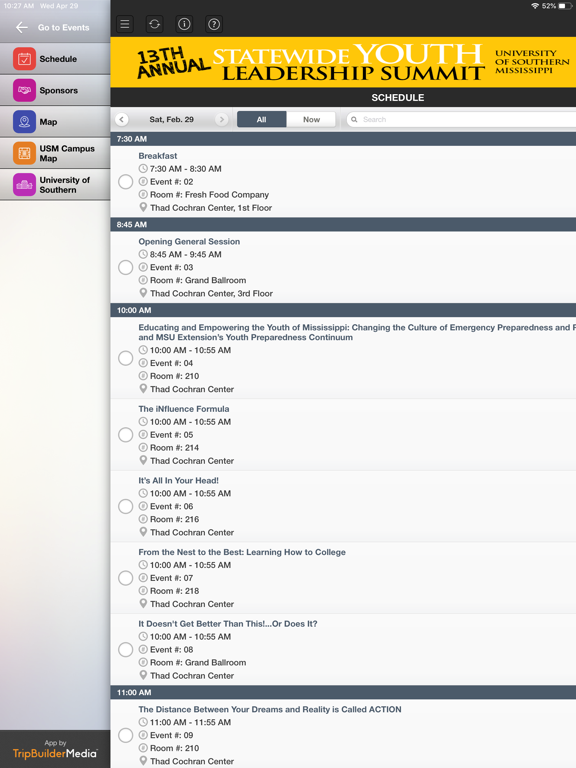
Task: Go to next day with right chevron
Action: click(x=221, y=120)
